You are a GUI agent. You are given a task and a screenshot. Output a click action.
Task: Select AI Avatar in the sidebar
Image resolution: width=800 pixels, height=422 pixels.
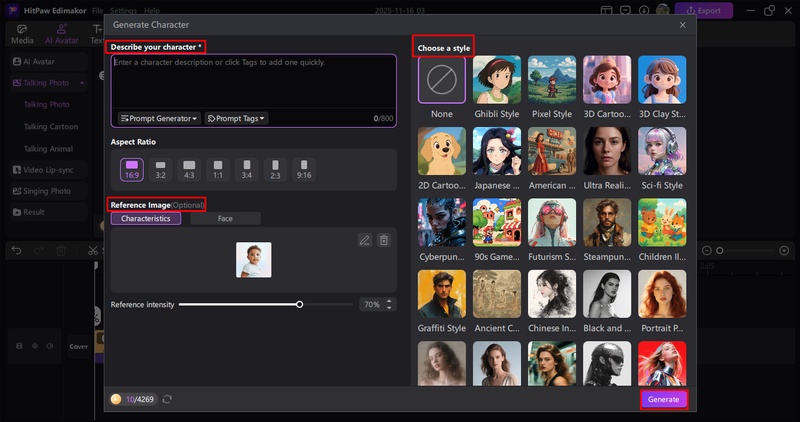[48, 62]
